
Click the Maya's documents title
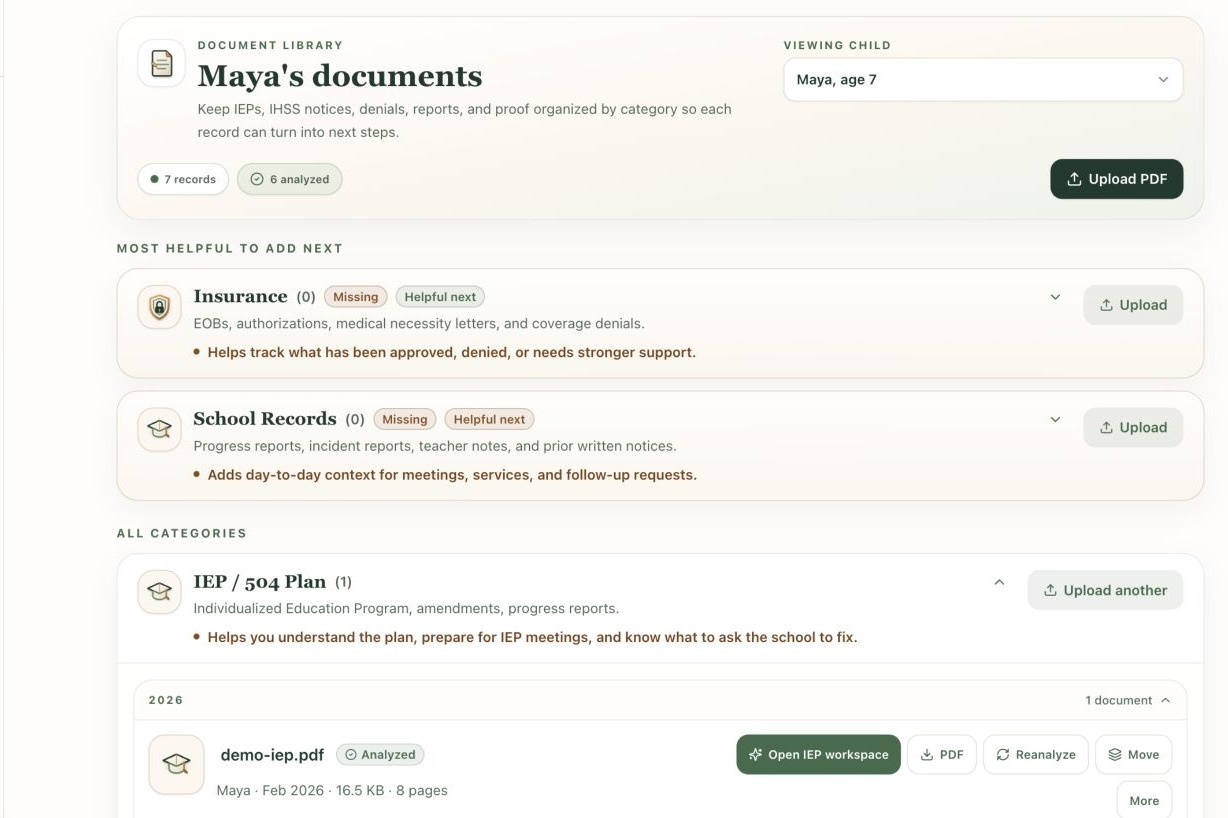[340, 76]
